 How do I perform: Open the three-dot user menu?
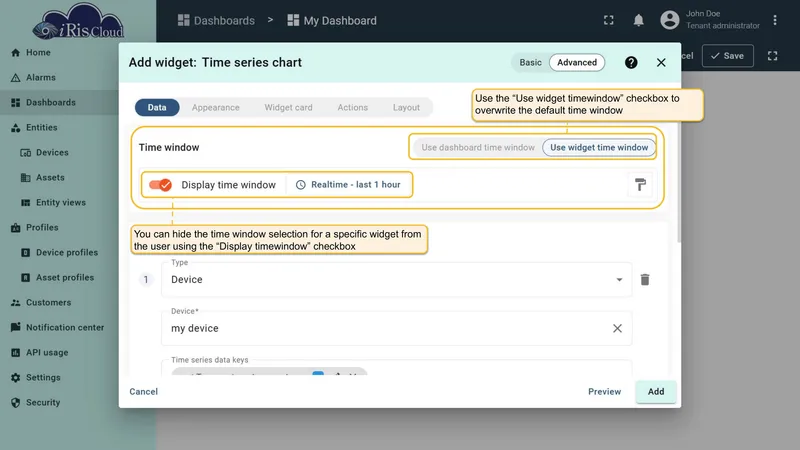click(x=774, y=20)
